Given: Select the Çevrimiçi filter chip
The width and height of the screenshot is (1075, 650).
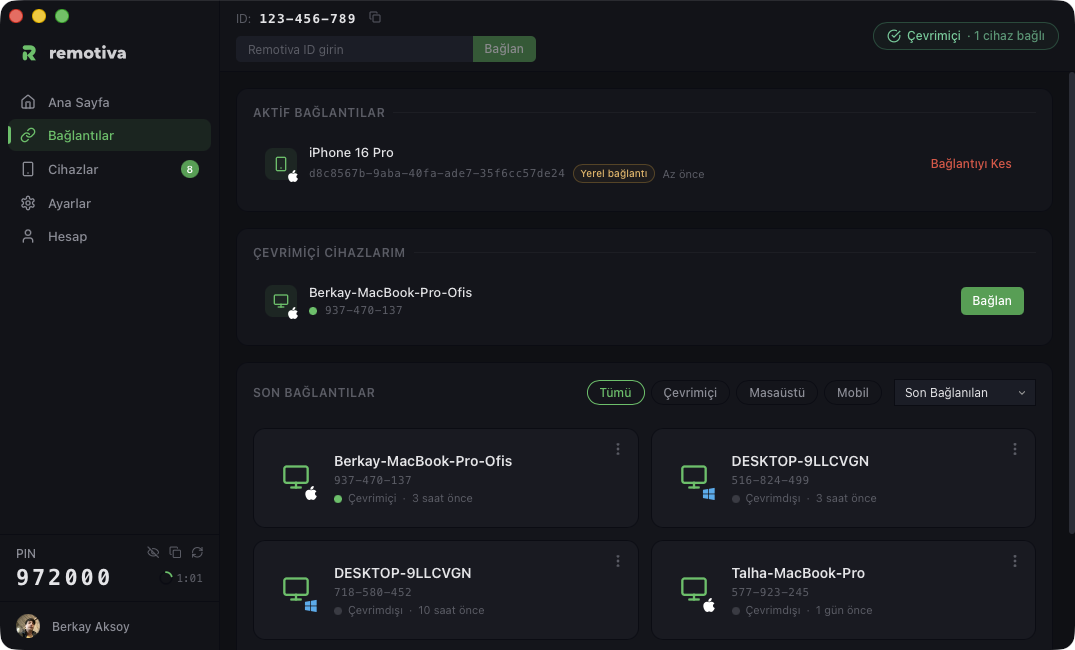Looking at the screenshot, I should (690, 393).
